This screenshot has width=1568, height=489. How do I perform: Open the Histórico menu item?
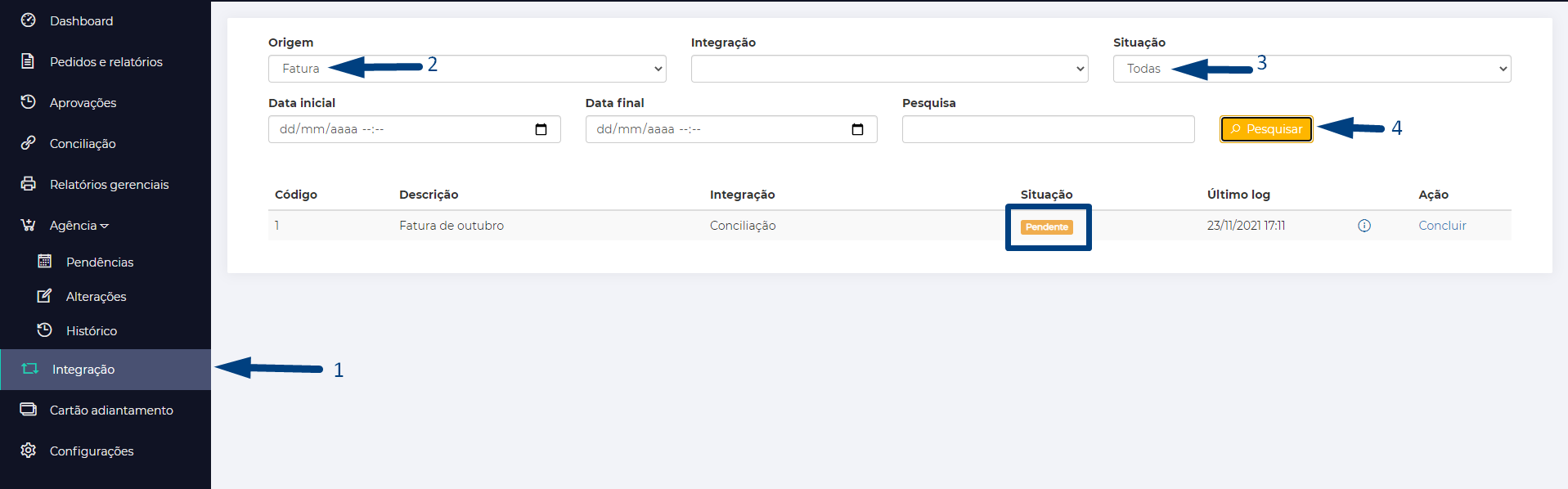coord(92,330)
